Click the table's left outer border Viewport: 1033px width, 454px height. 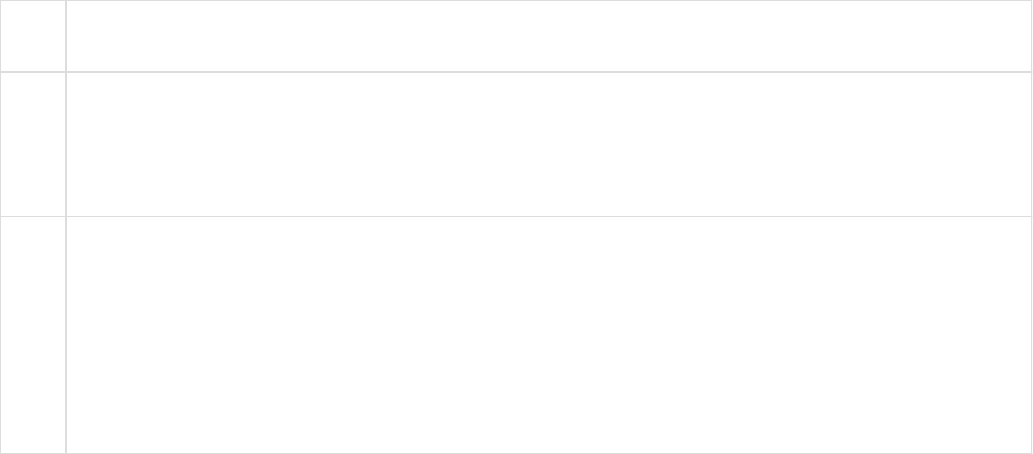tap(0, 227)
